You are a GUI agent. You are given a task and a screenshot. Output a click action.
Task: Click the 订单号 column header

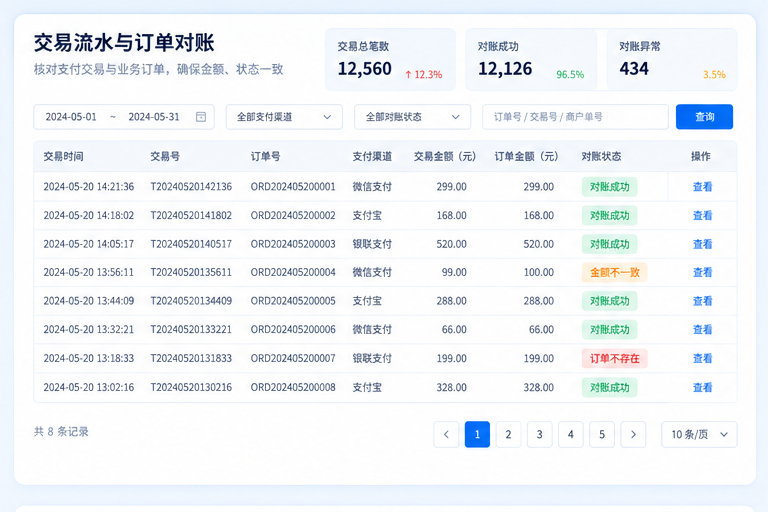point(265,156)
